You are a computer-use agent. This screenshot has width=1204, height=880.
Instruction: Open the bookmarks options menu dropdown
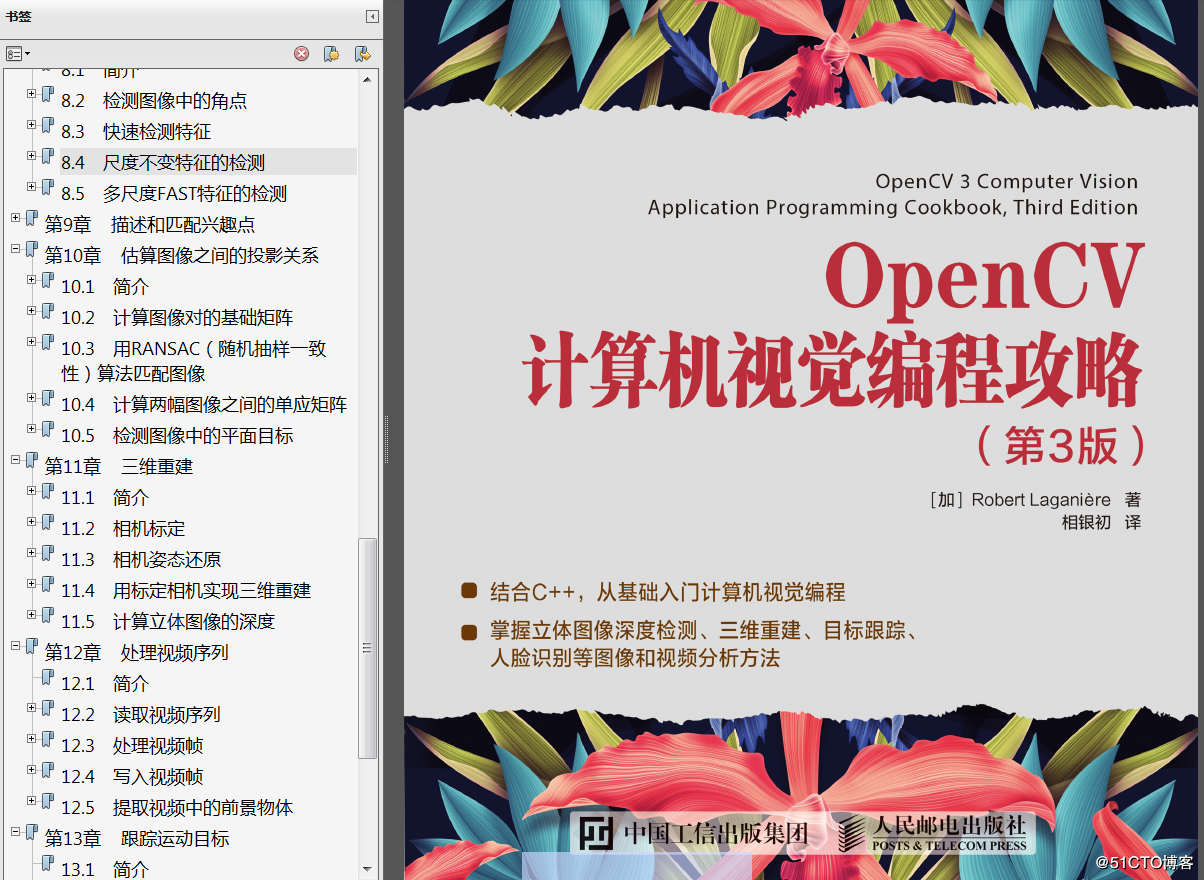(18, 53)
